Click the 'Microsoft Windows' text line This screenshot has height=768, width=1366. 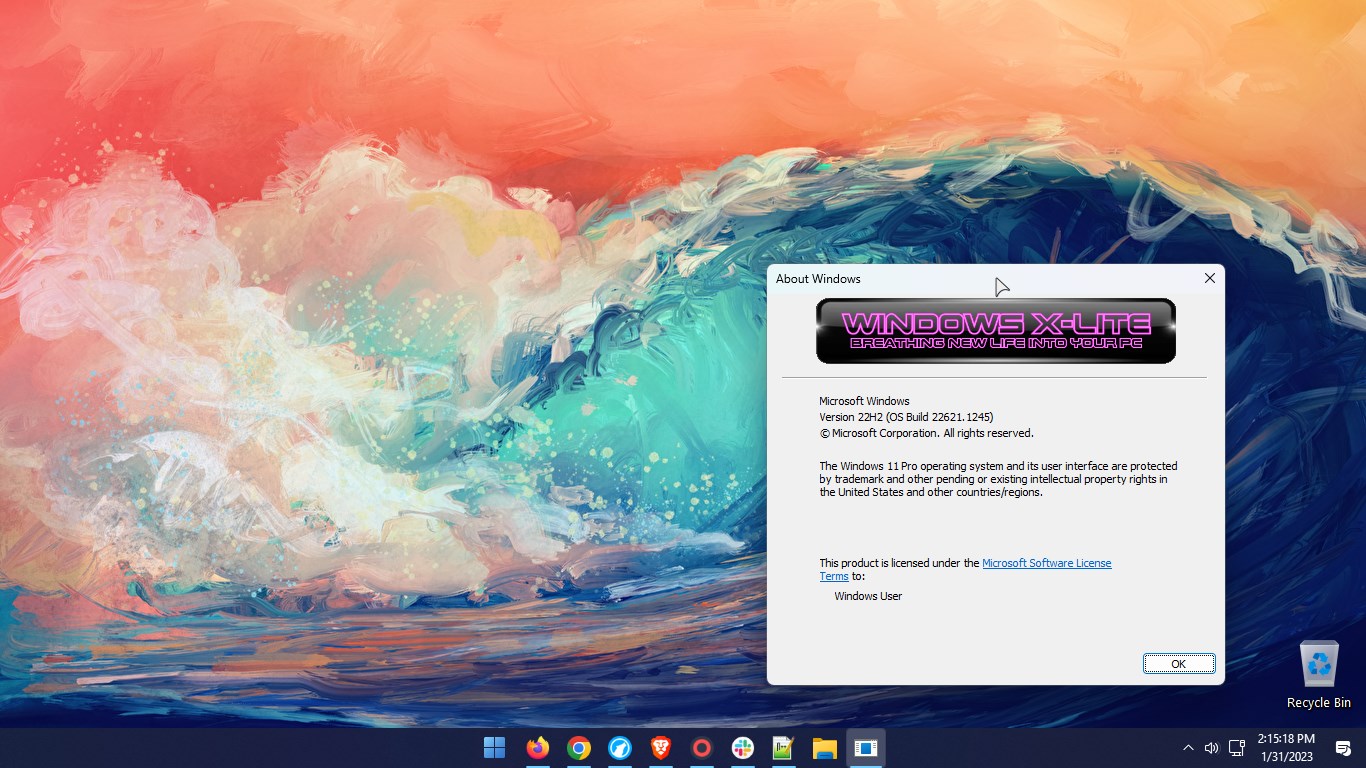(x=864, y=401)
